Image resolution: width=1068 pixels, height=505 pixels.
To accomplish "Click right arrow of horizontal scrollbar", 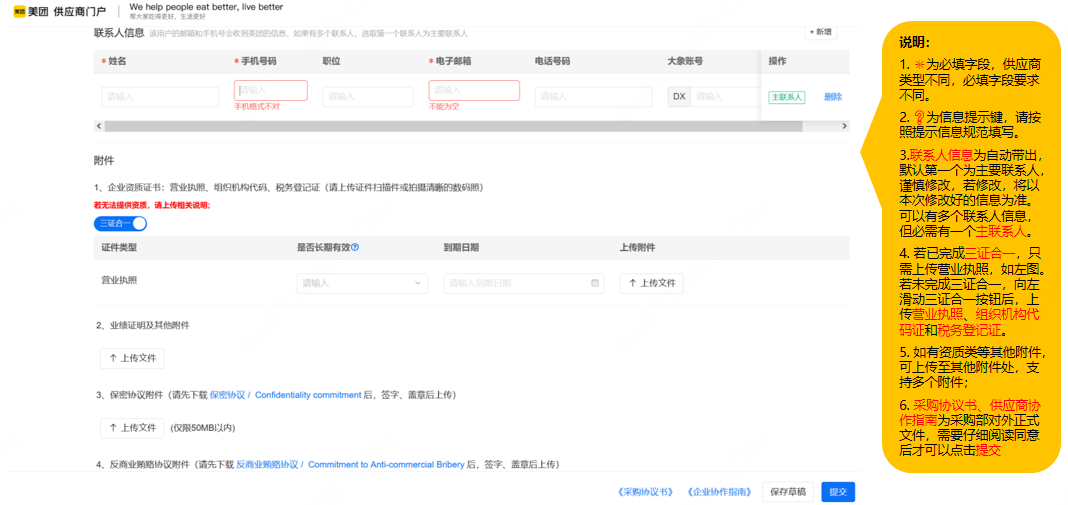I will (x=845, y=126).
